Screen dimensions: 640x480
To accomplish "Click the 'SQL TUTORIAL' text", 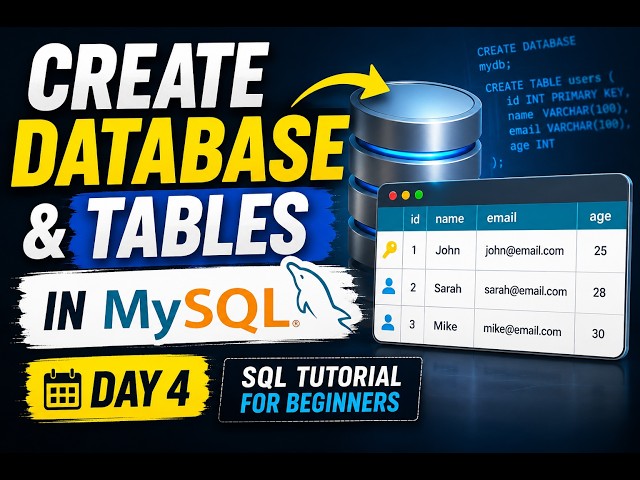I will click(x=321, y=376).
